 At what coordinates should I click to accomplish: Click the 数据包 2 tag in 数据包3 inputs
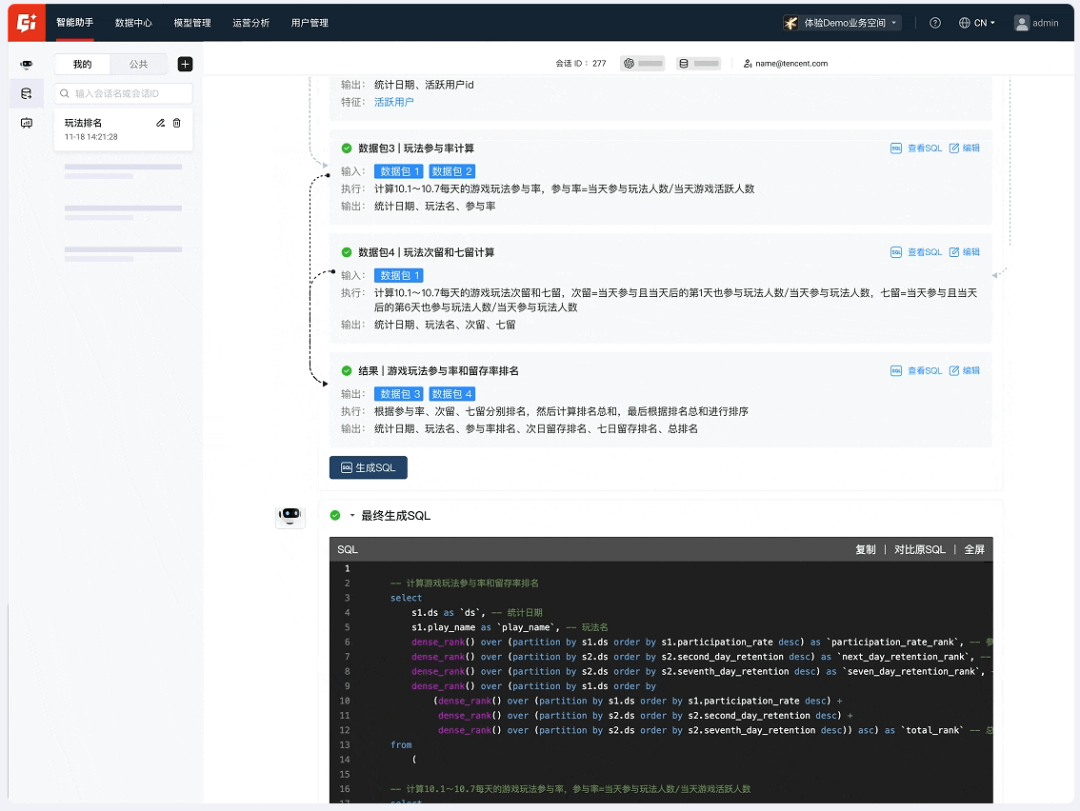[x=453, y=172]
